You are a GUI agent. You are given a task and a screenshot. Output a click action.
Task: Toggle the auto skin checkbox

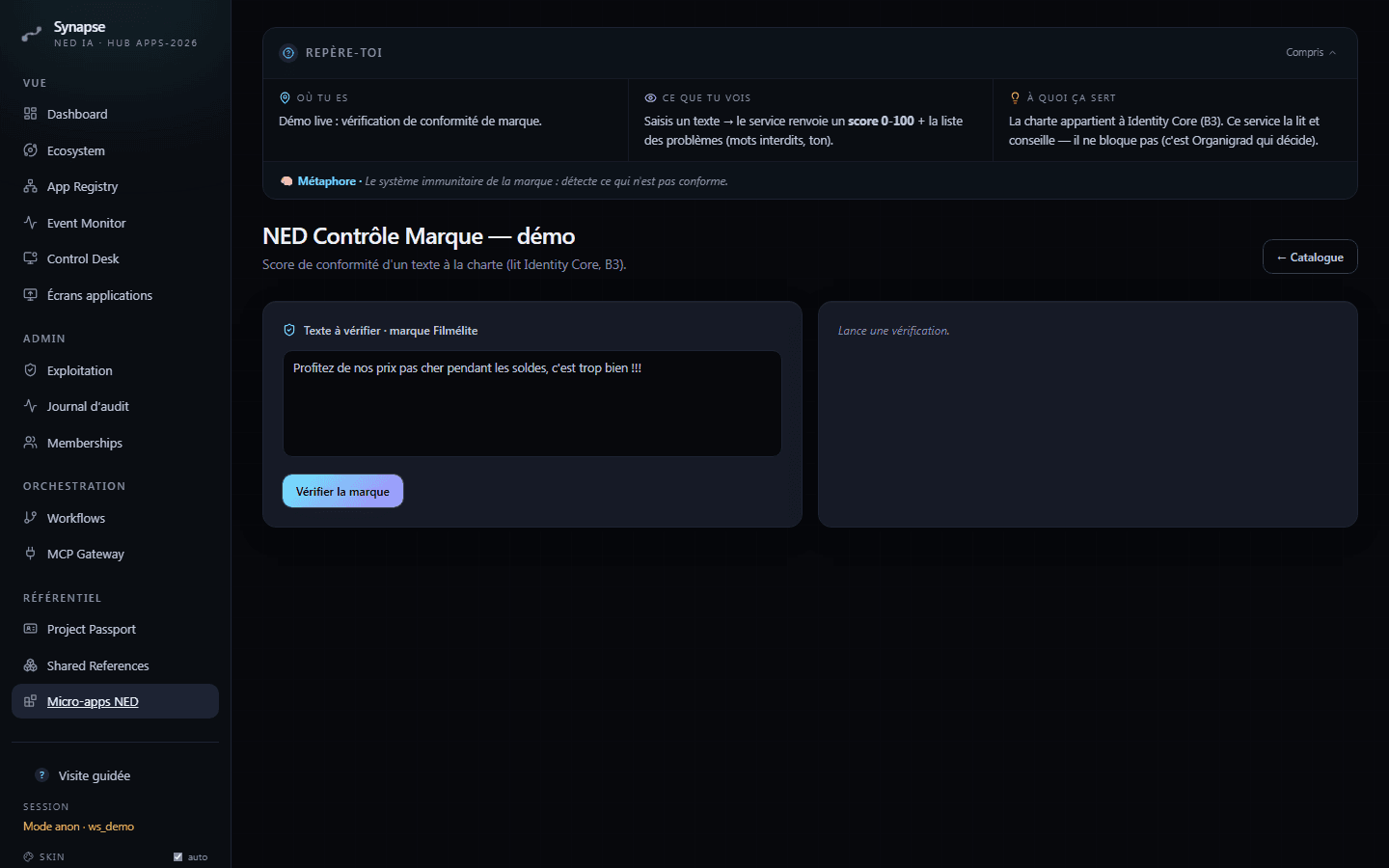click(177, 856)
